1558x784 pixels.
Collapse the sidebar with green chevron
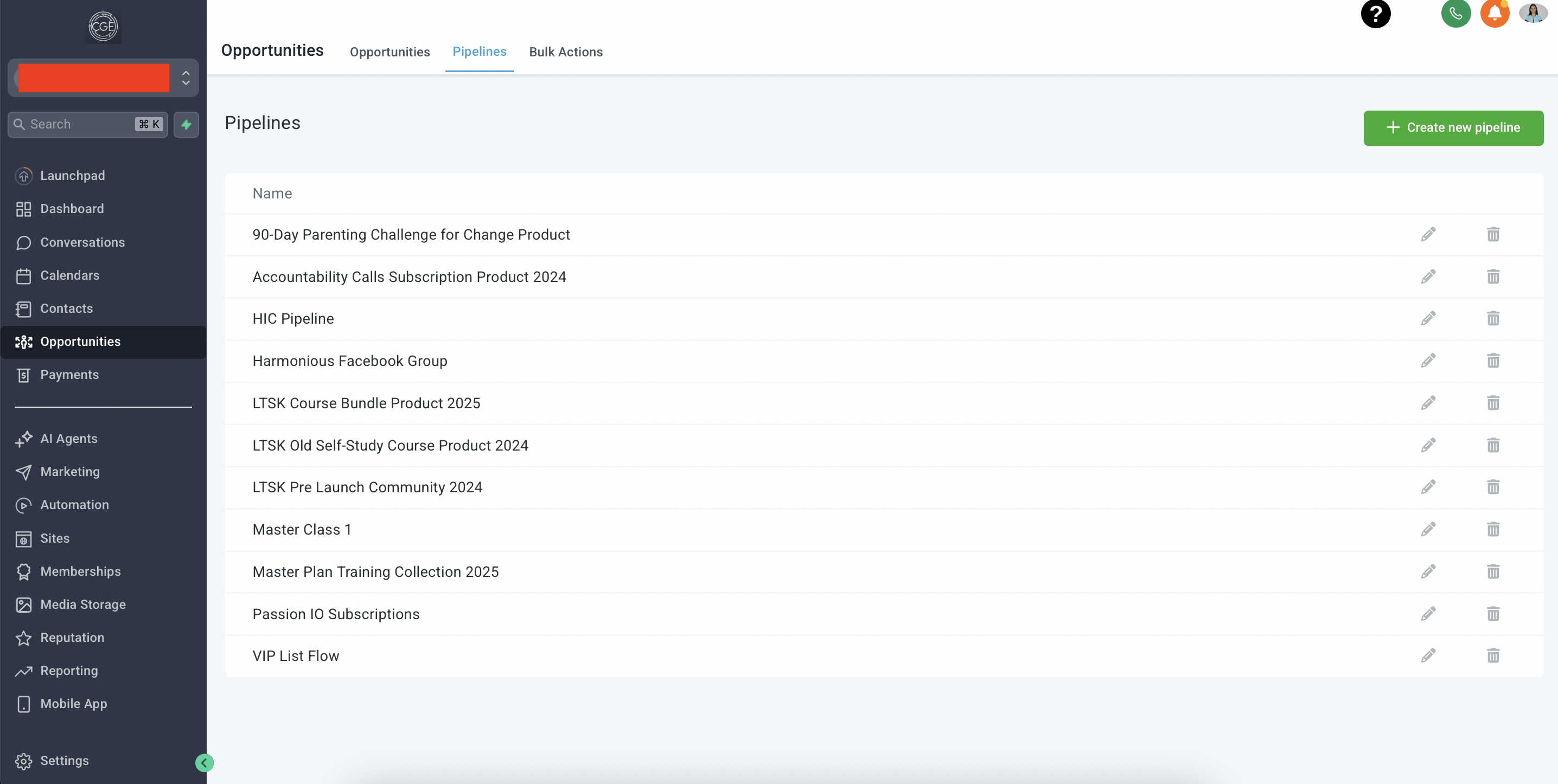click(x=205, y=763)
